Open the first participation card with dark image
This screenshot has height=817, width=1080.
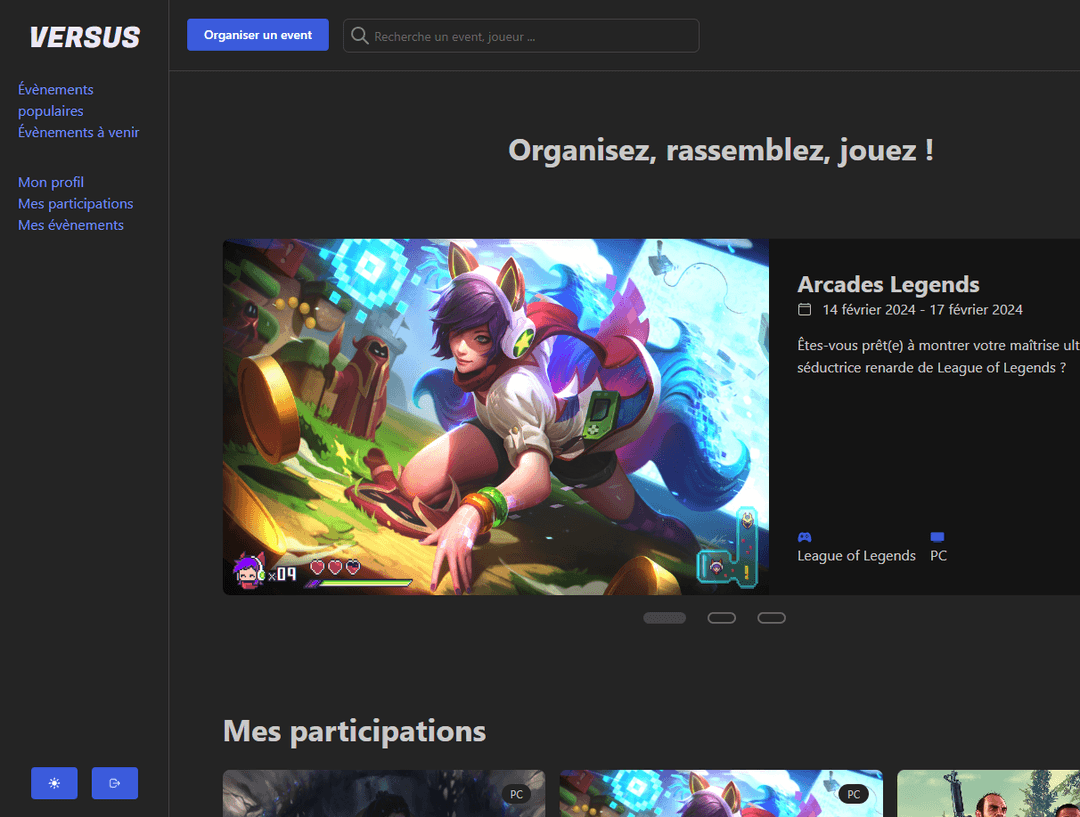(384, 794)
